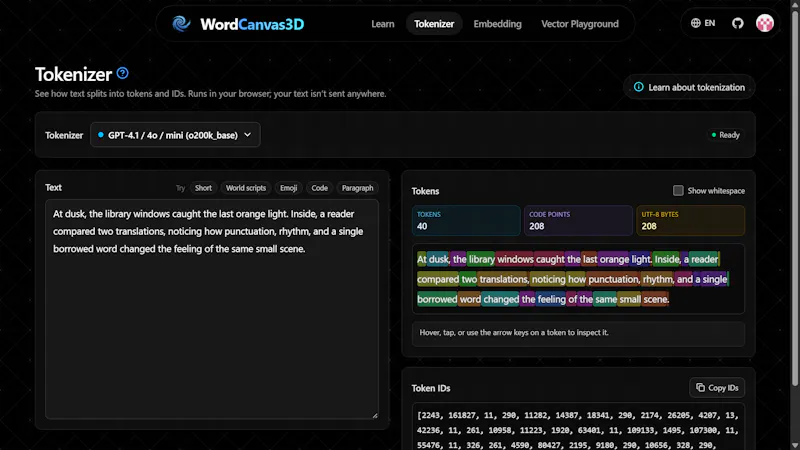Viewport: 800px width, 450px height.
Task: Inspect the 'caught' token
Action: (x=549, y=259)
